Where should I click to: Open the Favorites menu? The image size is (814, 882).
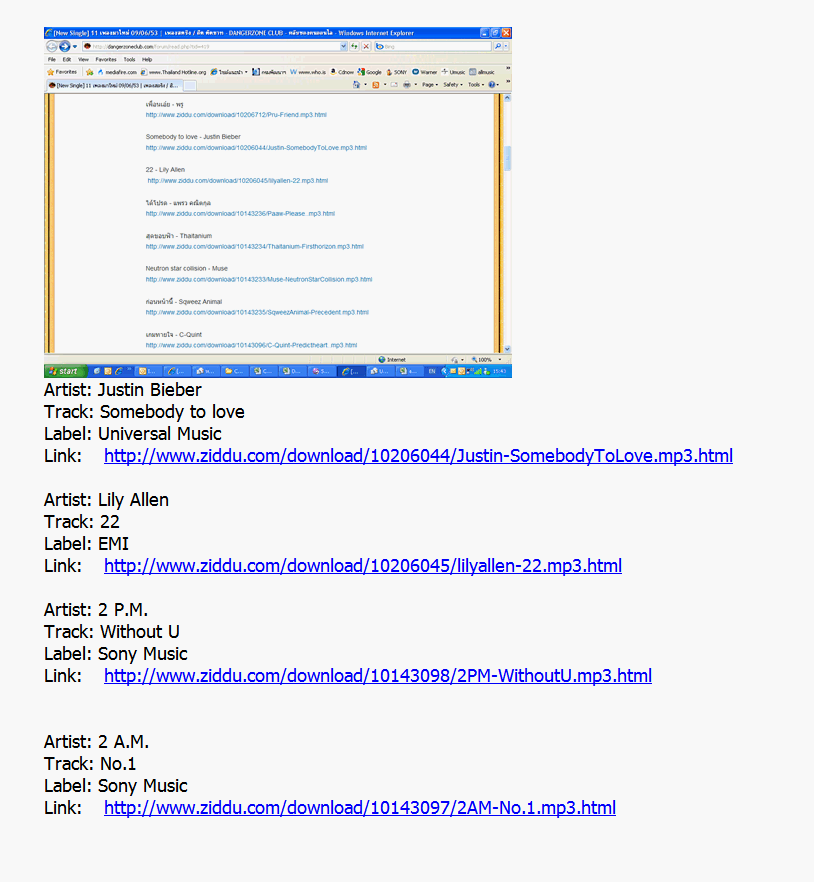[x=106, y=59]
